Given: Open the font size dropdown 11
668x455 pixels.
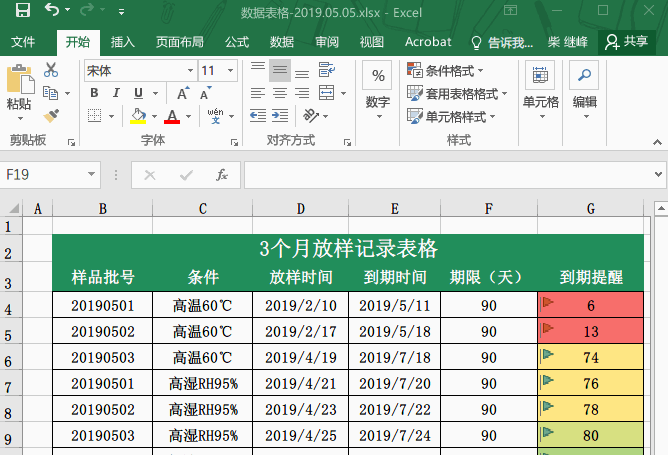Looking at the screenshot, I should pos(230,70).
